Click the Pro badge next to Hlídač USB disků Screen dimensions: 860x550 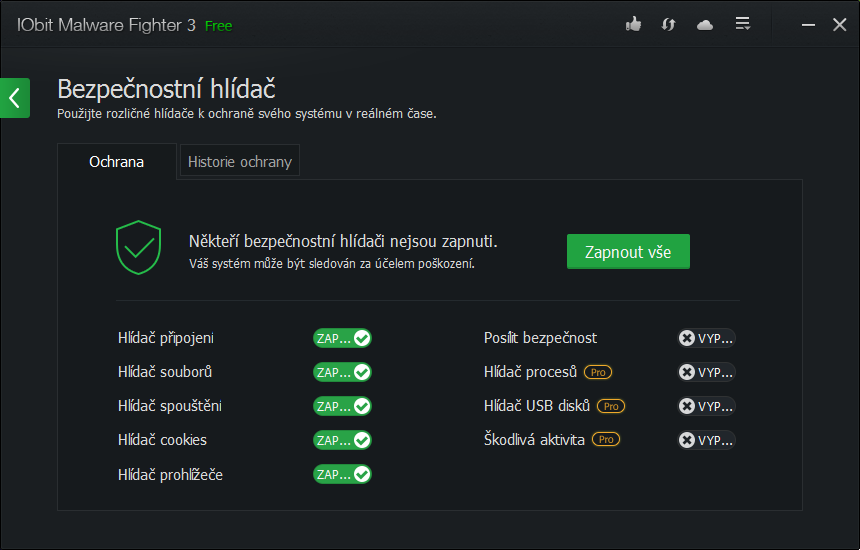611,406
